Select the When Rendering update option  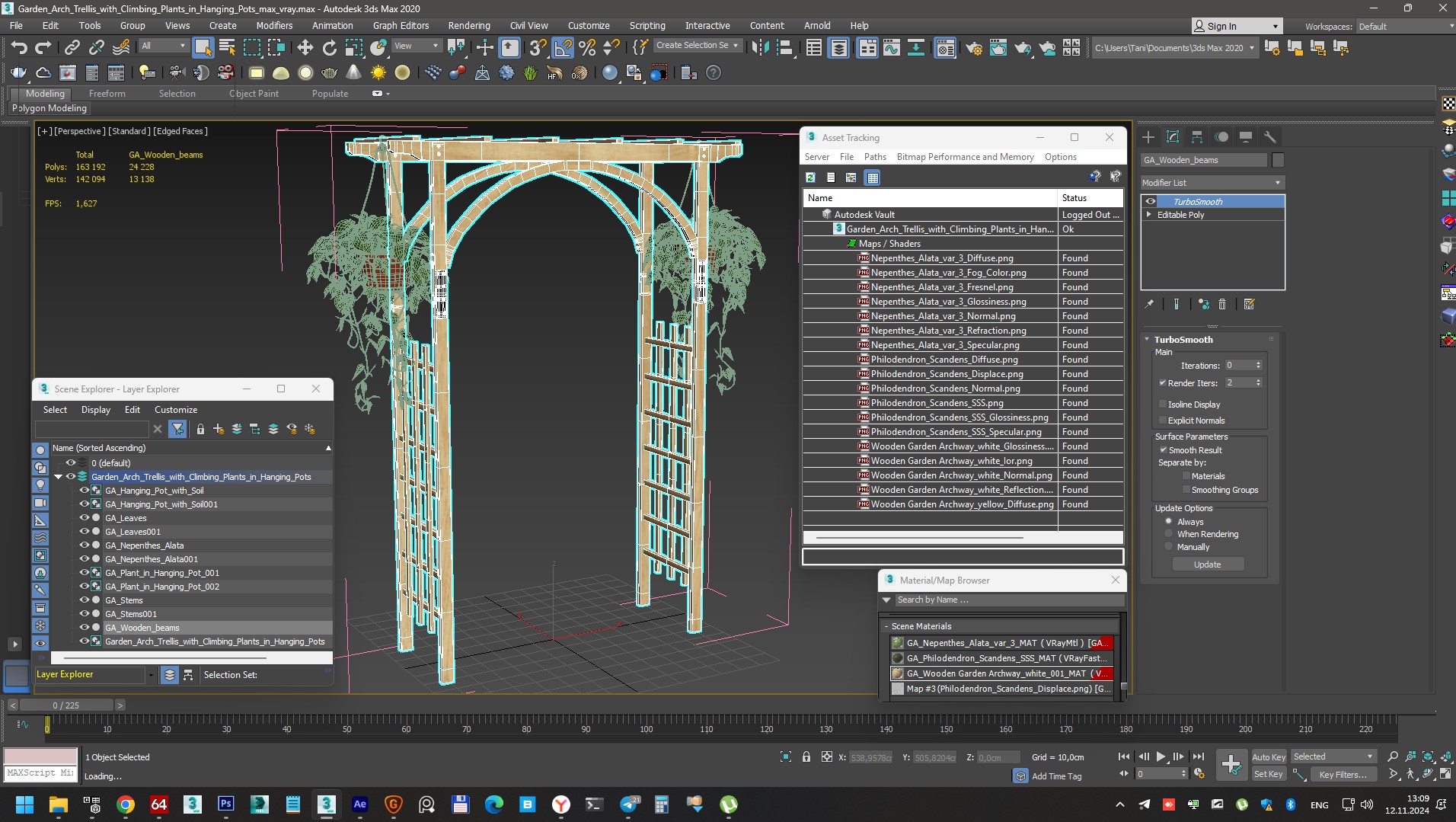pyautogui.click(x=1168, y=534)
